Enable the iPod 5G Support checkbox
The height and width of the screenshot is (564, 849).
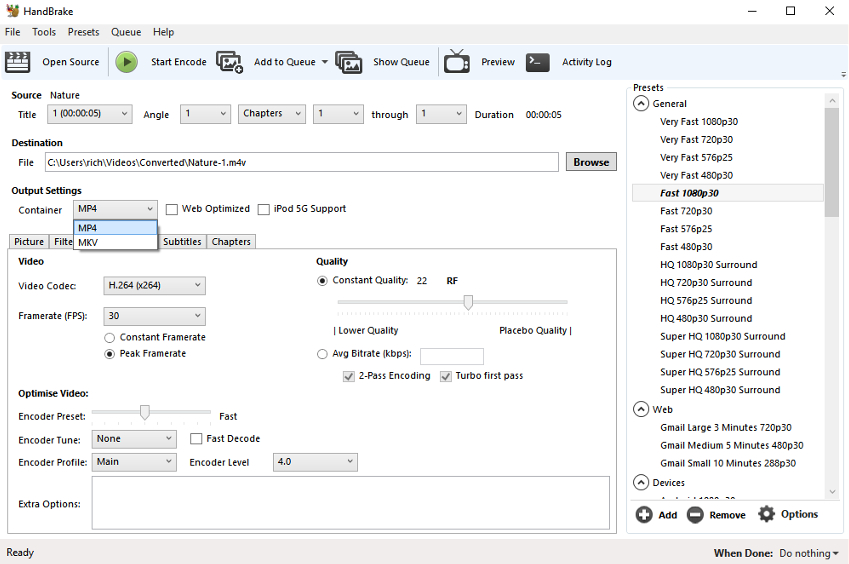click(x=264, y=209)
